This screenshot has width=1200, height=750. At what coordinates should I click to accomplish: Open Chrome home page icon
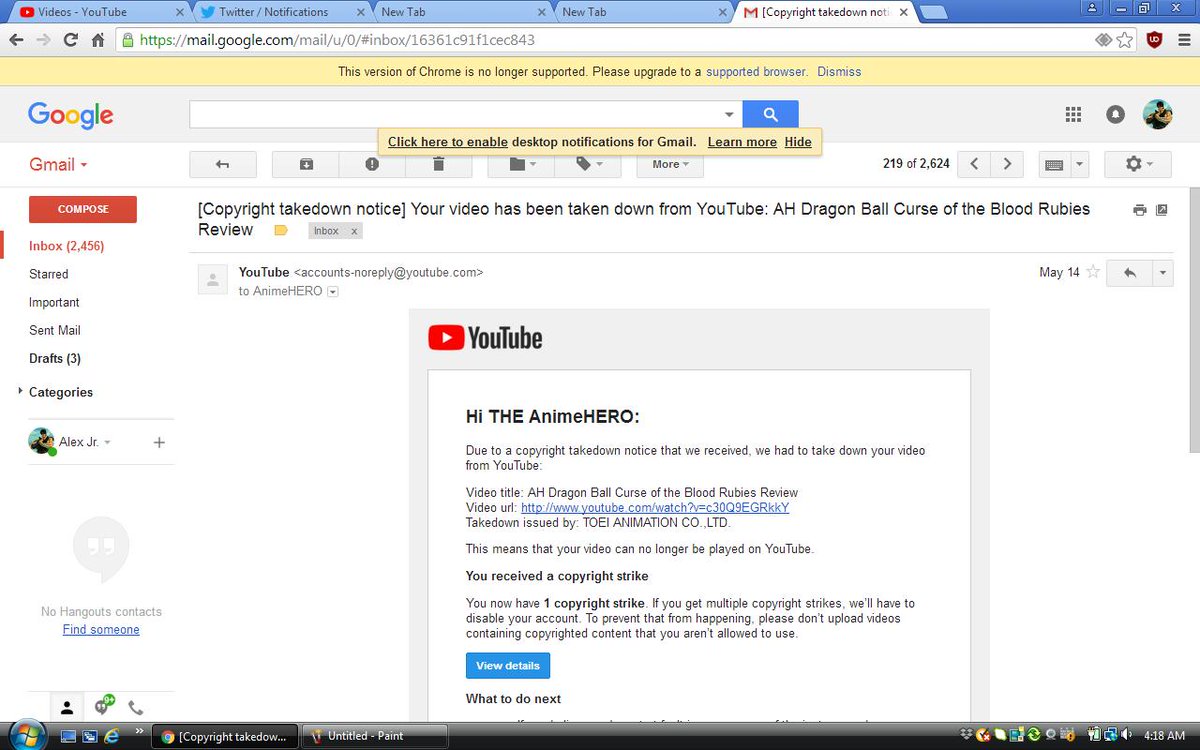coord(97,41)
